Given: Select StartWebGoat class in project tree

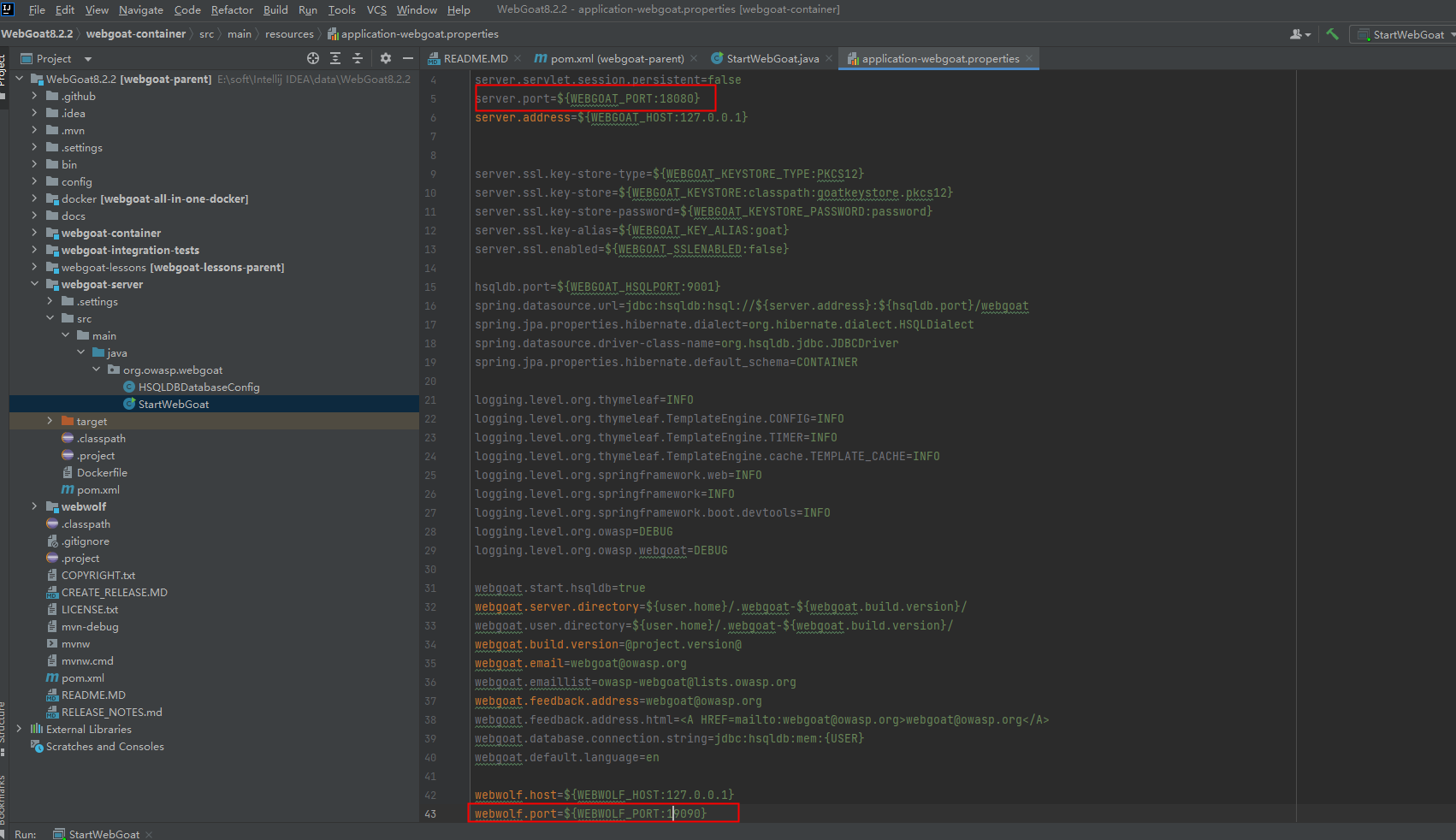Looking at the screenshot, I should point(173,404).
